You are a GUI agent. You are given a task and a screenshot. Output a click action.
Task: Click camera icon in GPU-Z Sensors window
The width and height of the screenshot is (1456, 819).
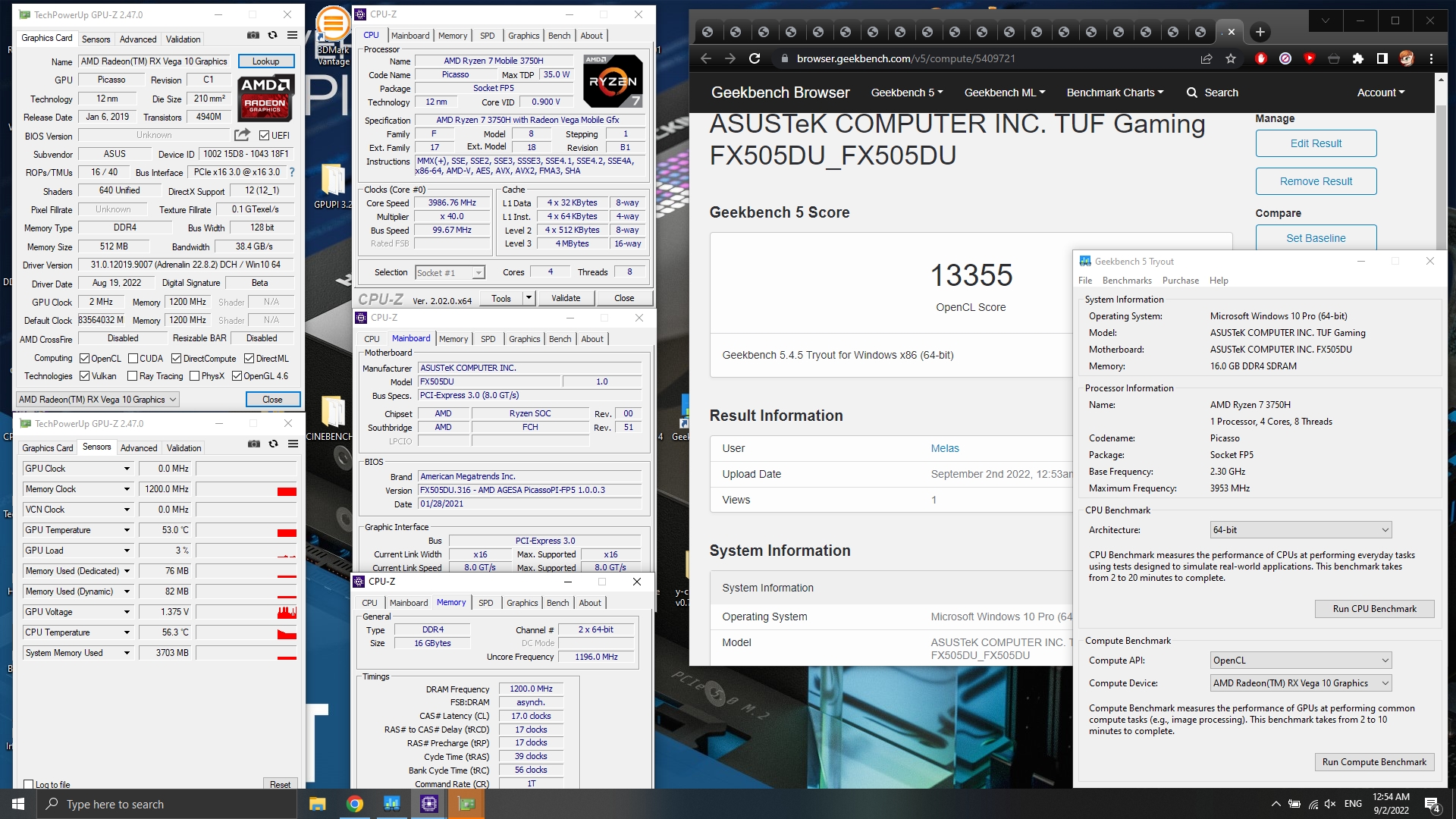tap(254, 444)
